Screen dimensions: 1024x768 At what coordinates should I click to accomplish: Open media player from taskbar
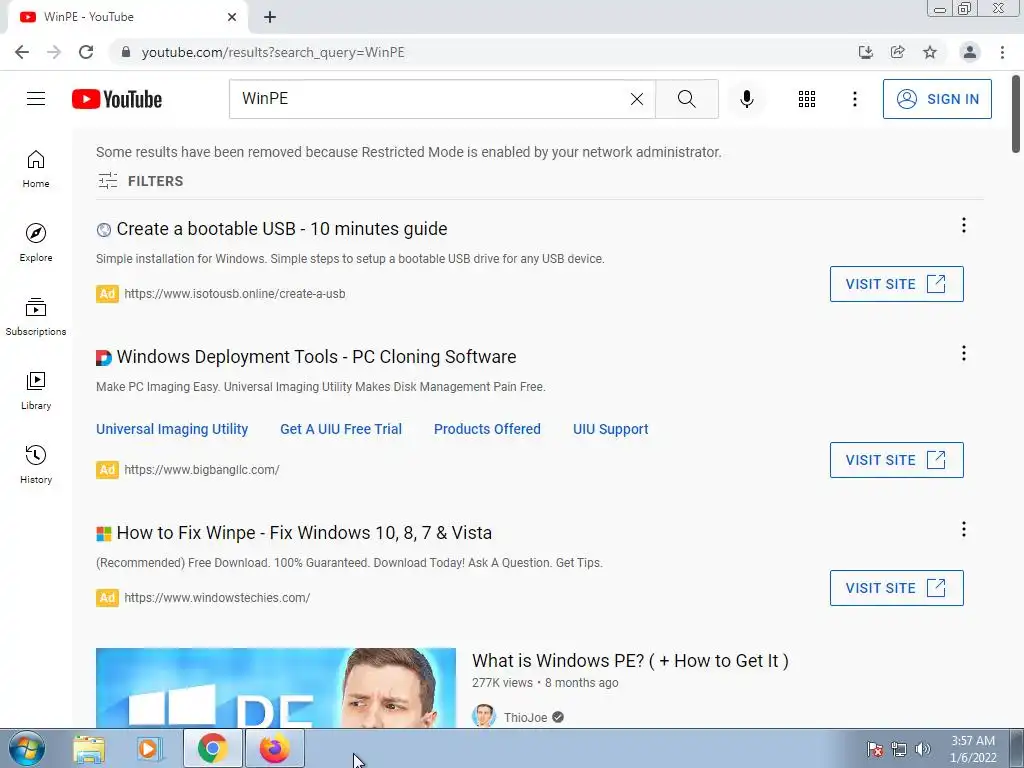[x=150, y=748]
